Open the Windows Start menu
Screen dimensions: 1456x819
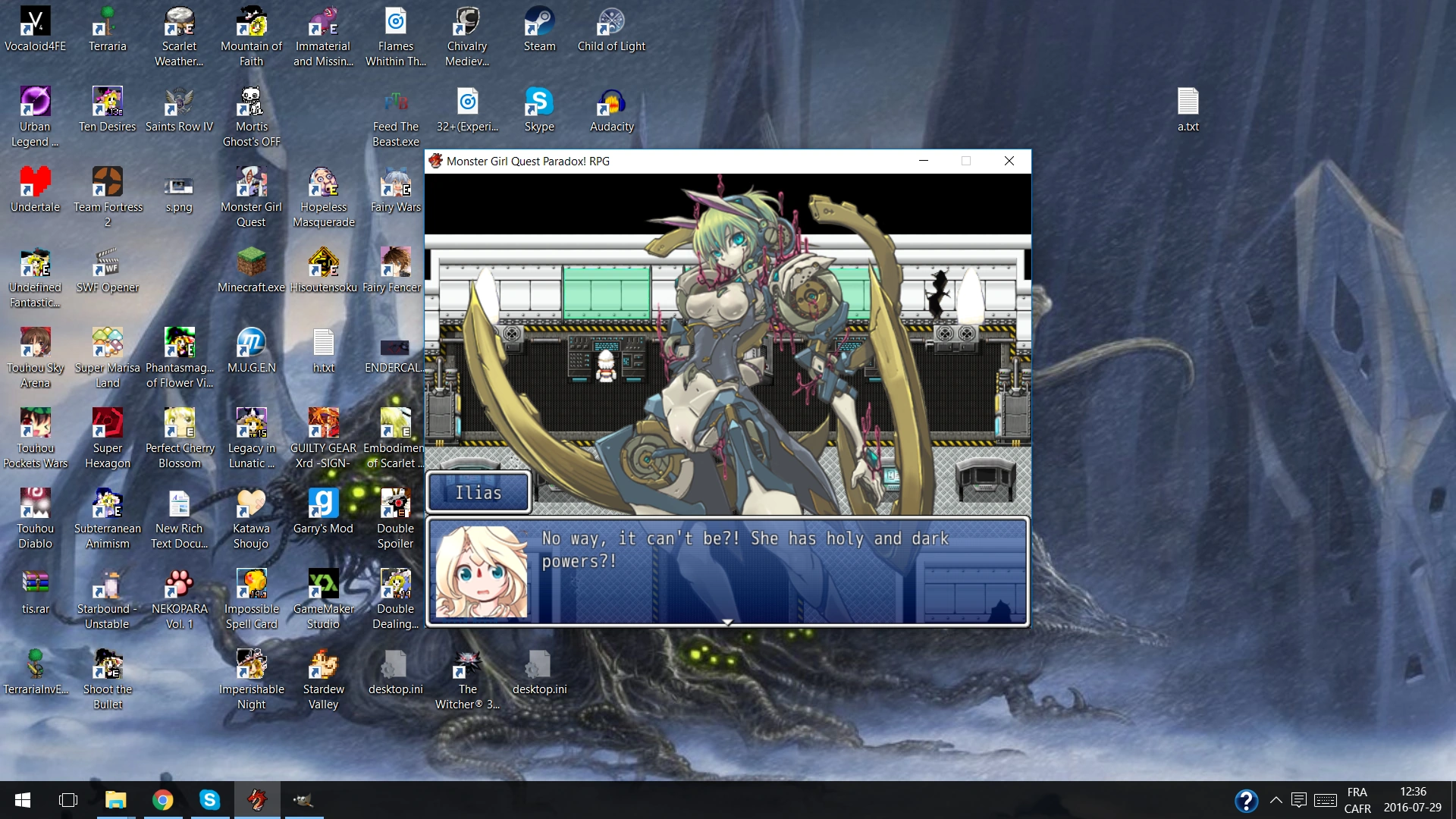[23, 800]
